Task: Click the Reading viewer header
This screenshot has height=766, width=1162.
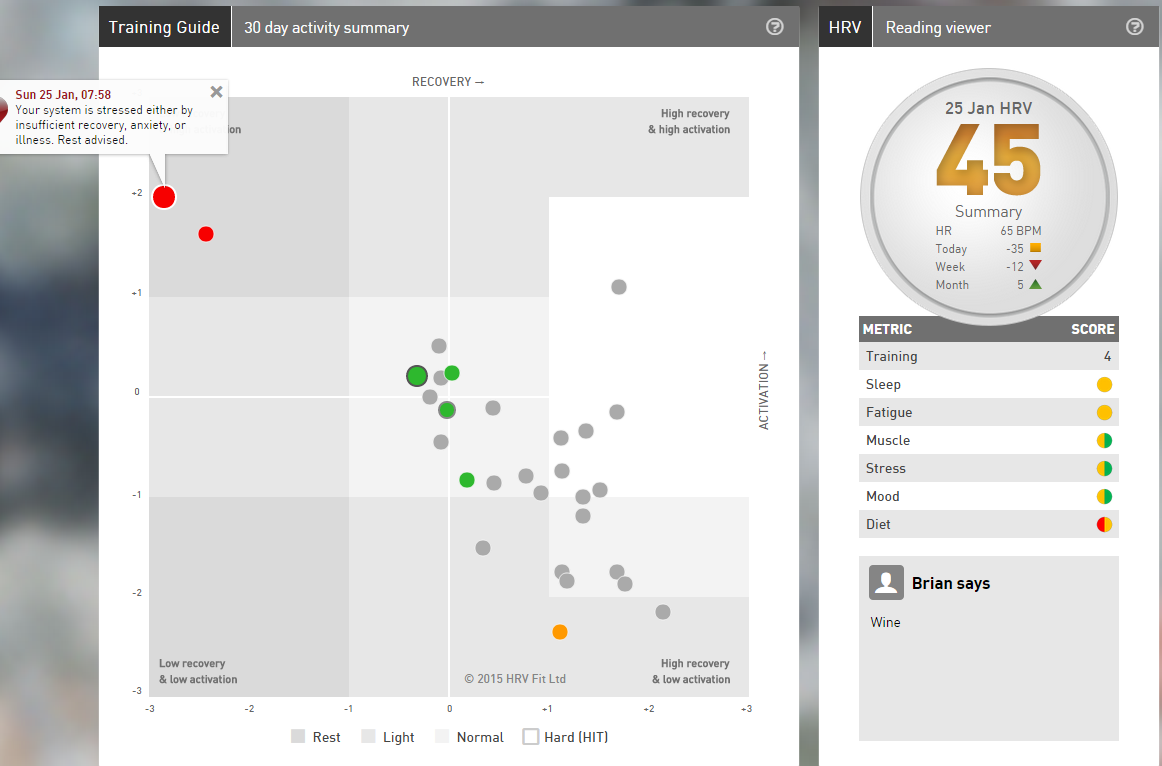Action: coord(938,27)
